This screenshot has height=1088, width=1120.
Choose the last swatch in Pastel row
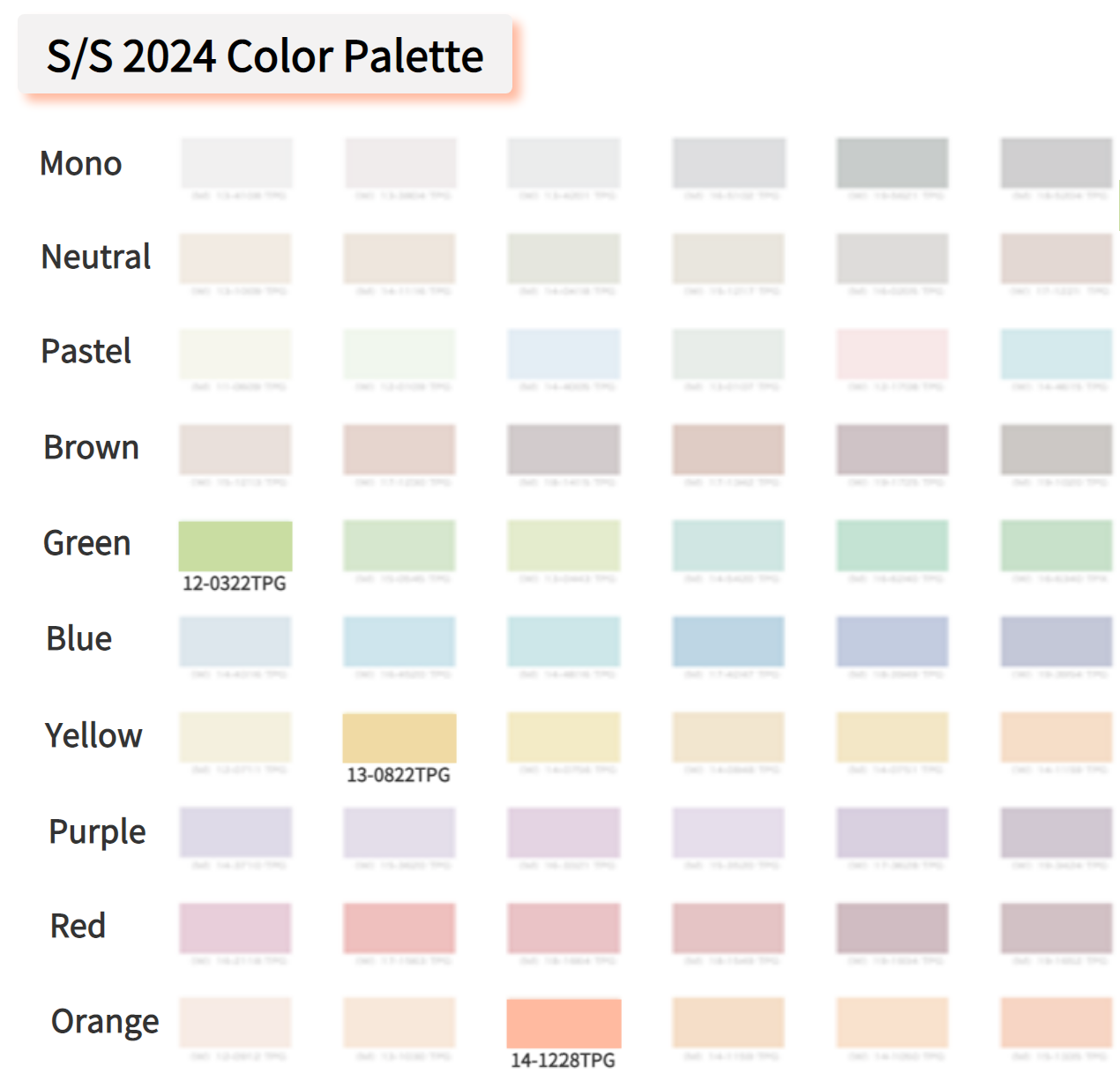[1057, 354]
